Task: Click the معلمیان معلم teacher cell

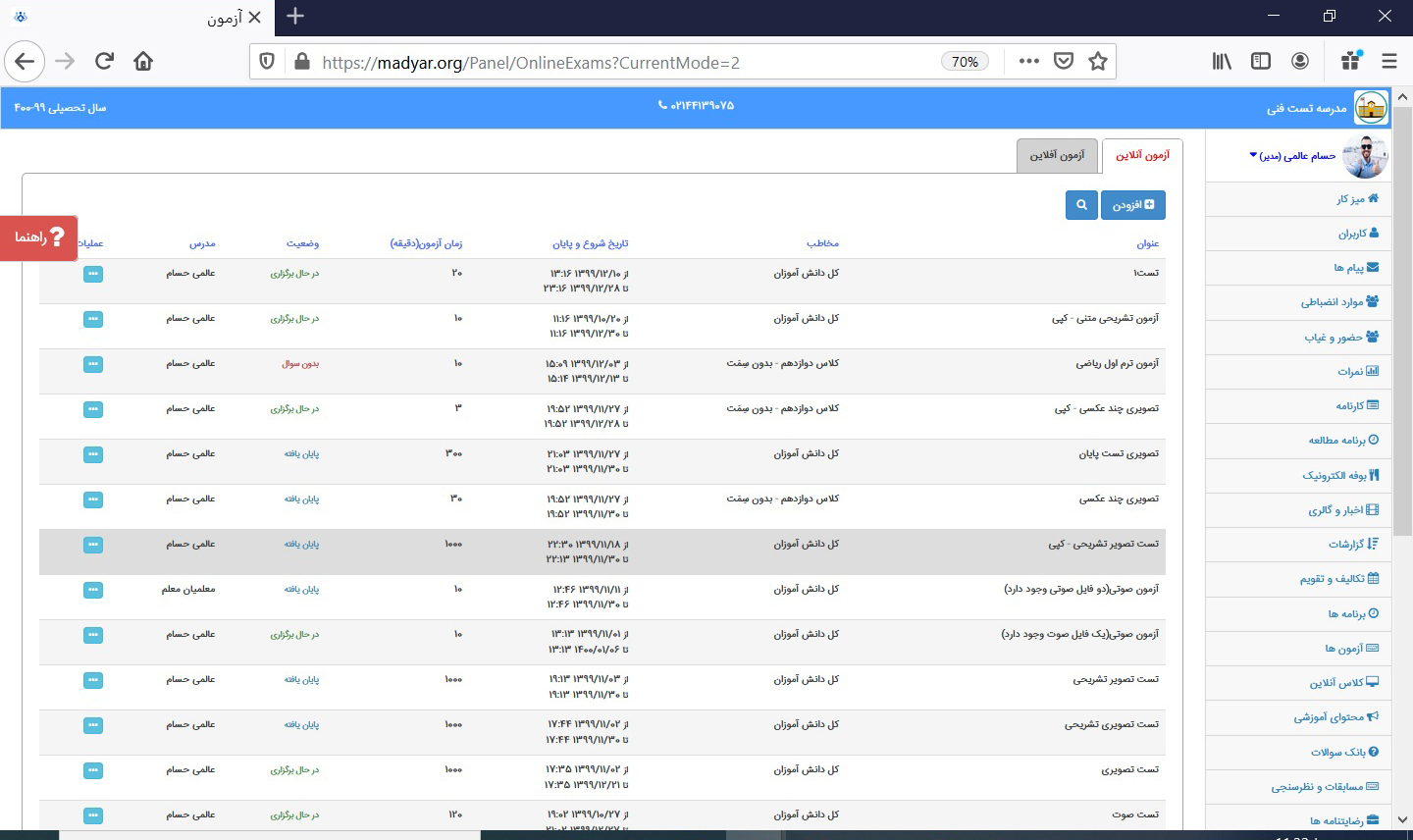Action: click(188, 590)
